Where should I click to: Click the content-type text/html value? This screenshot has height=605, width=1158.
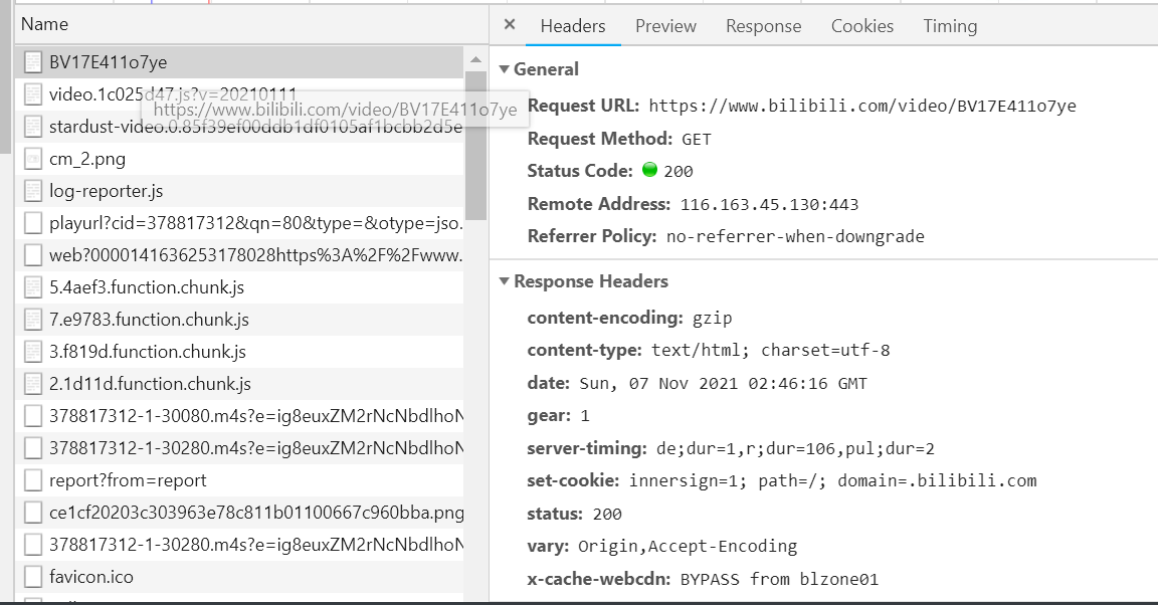click(770, 350)
